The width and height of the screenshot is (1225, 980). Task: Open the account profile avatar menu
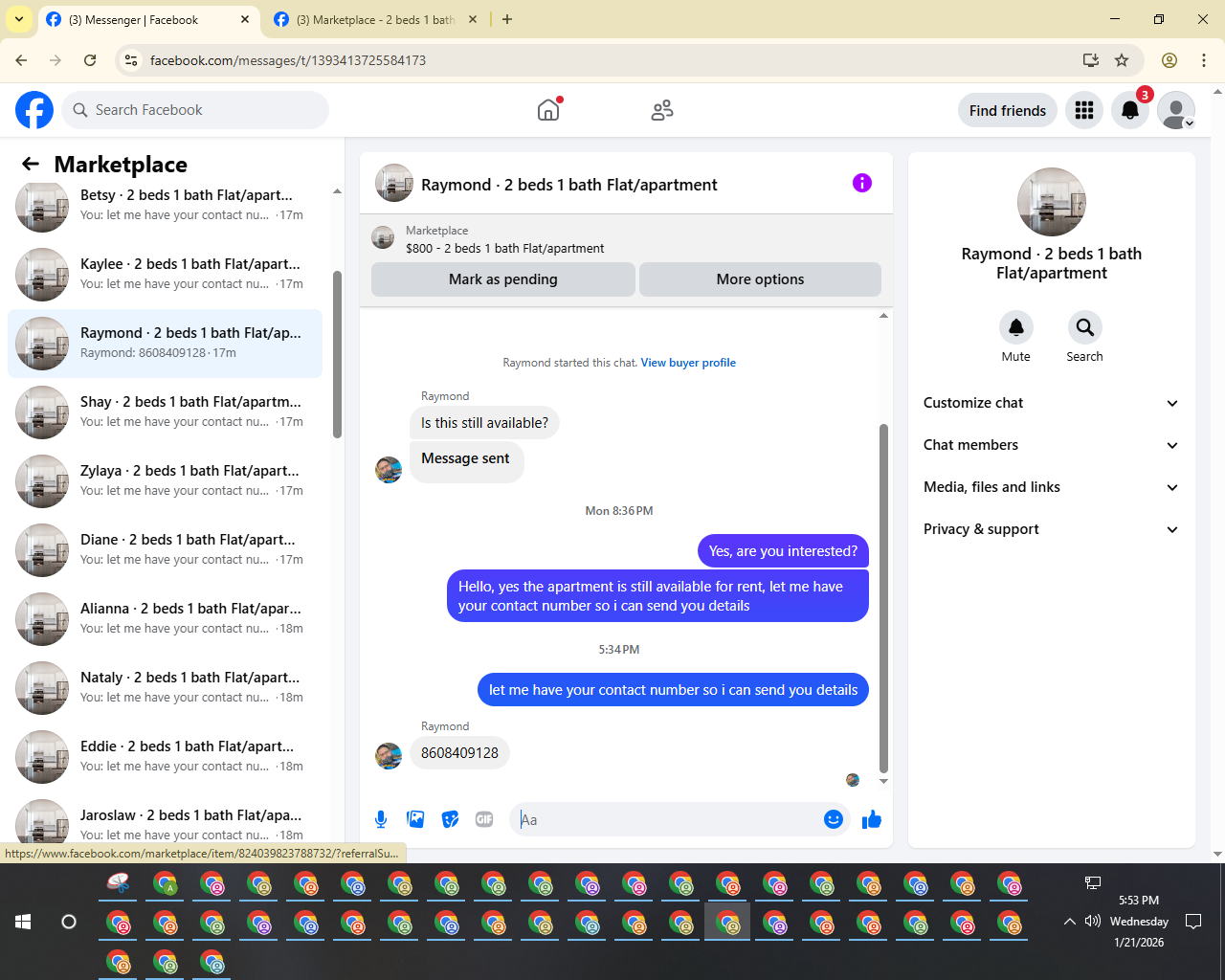tap(1176, 110)
